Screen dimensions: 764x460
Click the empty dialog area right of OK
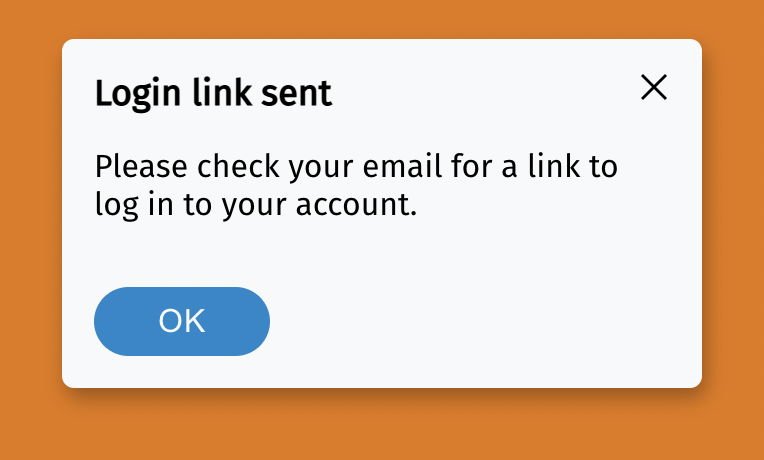pos(480,322)
